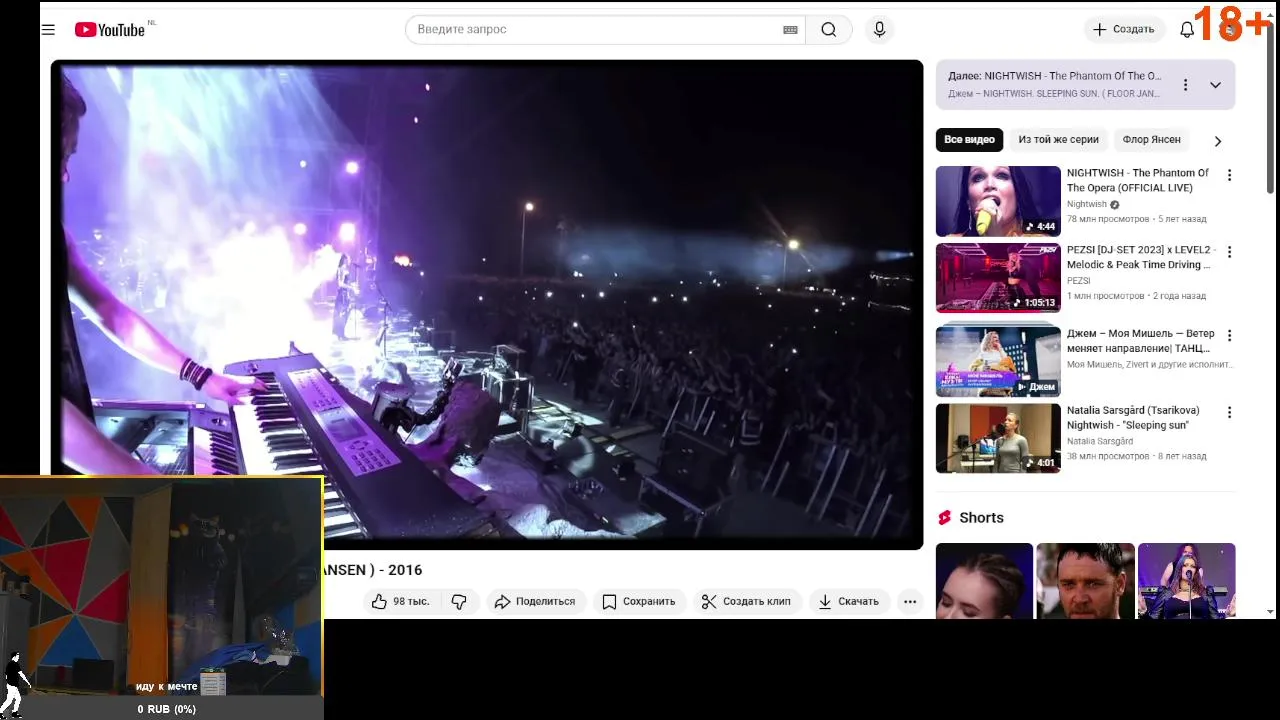Open middle Shorts thumbnail with man's face
This screenshot has width=1280, height=720.
[x=1085, y=580]
